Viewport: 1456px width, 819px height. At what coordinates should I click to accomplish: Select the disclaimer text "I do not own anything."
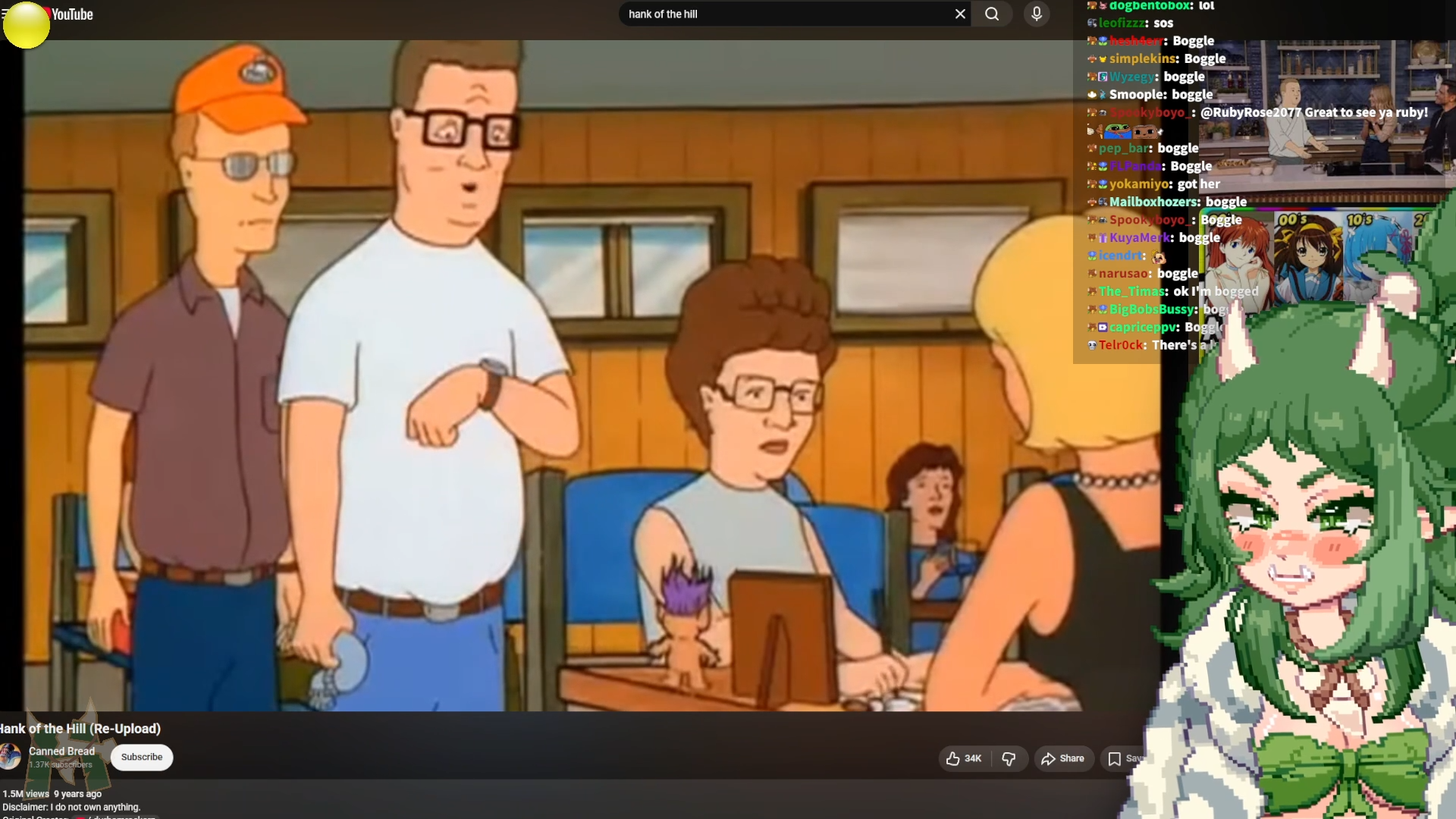coord(95,807)
